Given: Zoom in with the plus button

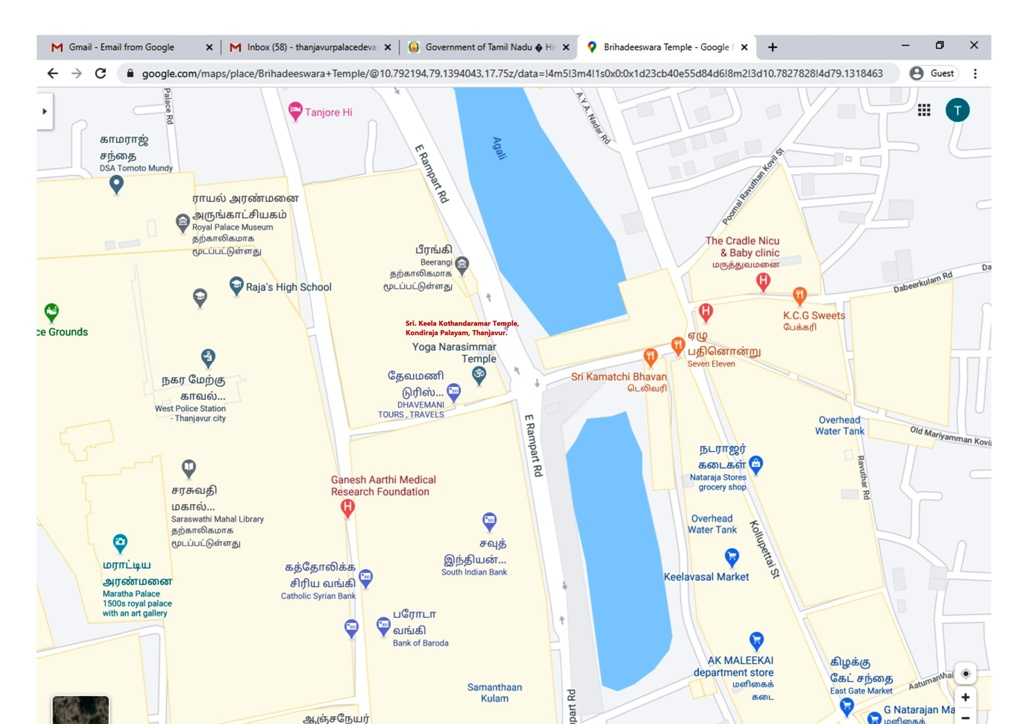Looking at the screenshot, I should 965,698.
